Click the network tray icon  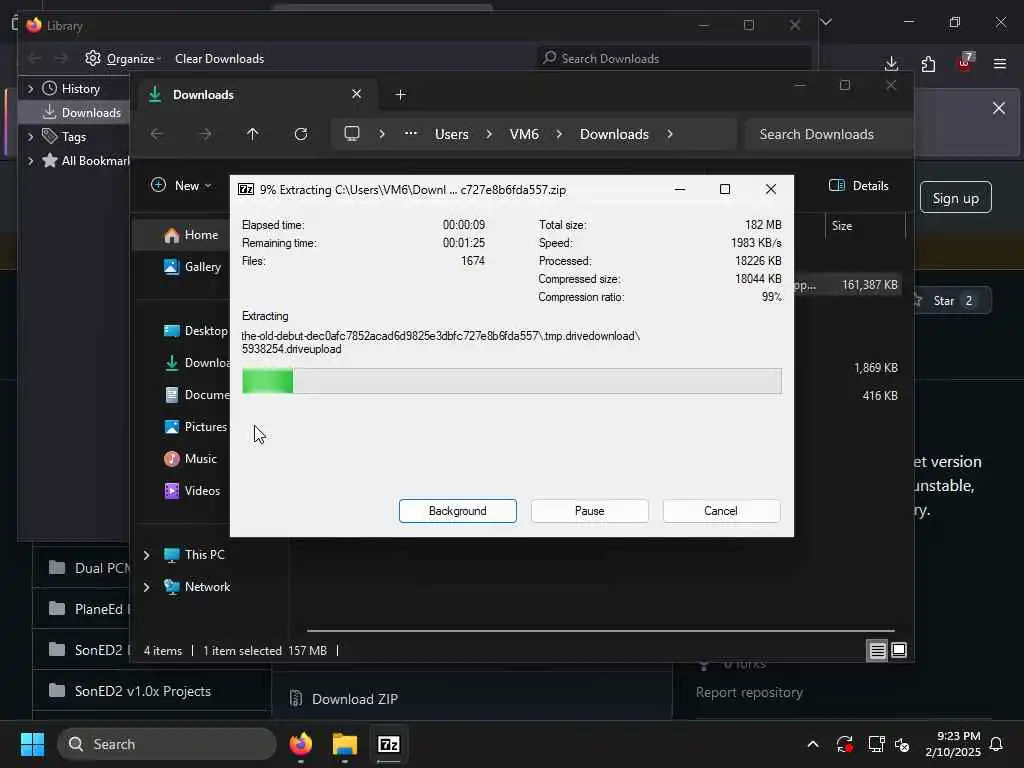pos(876,744)
